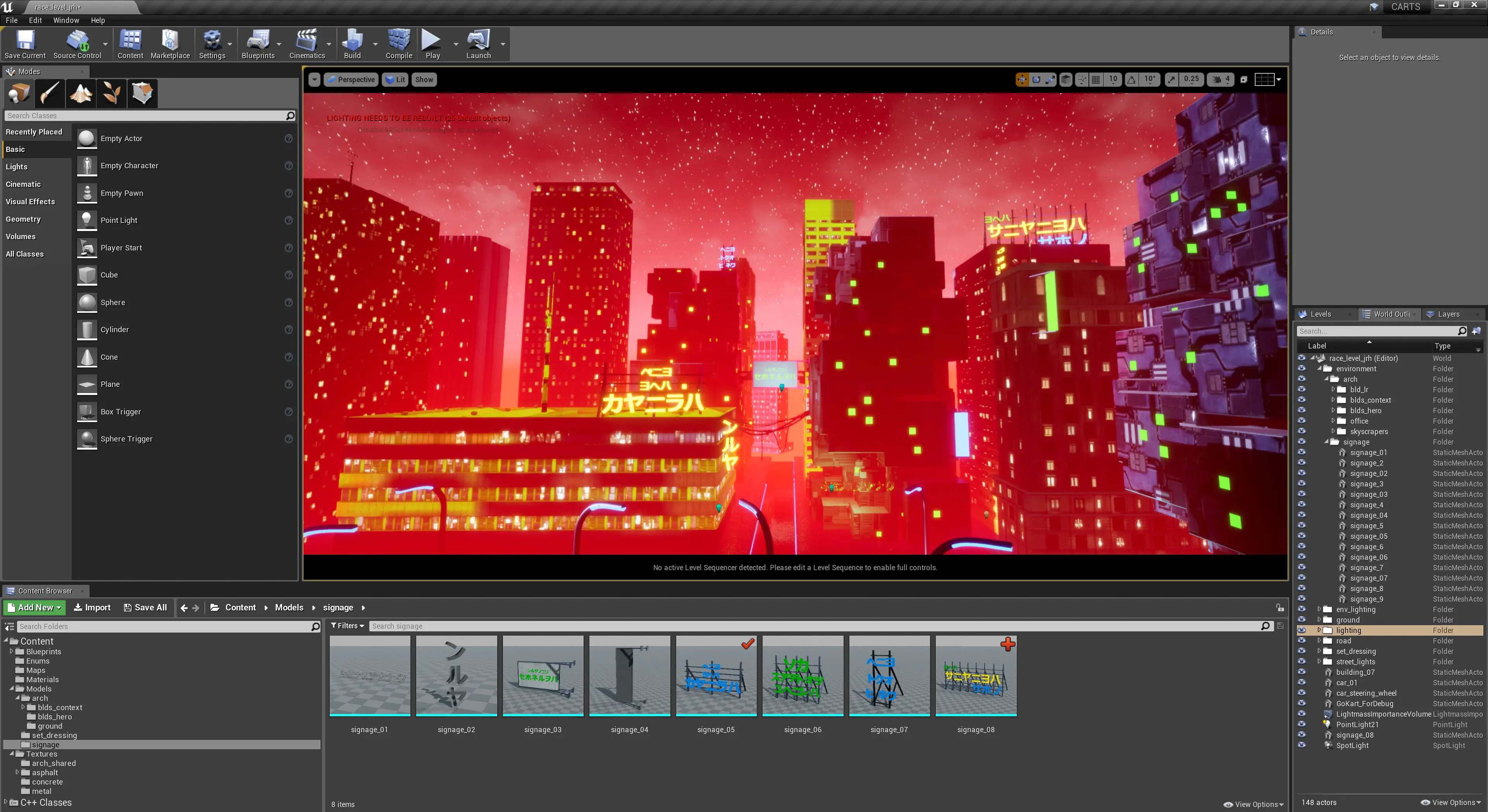Select the signage_08 asset thumbnail

click(x=976, y=676)
